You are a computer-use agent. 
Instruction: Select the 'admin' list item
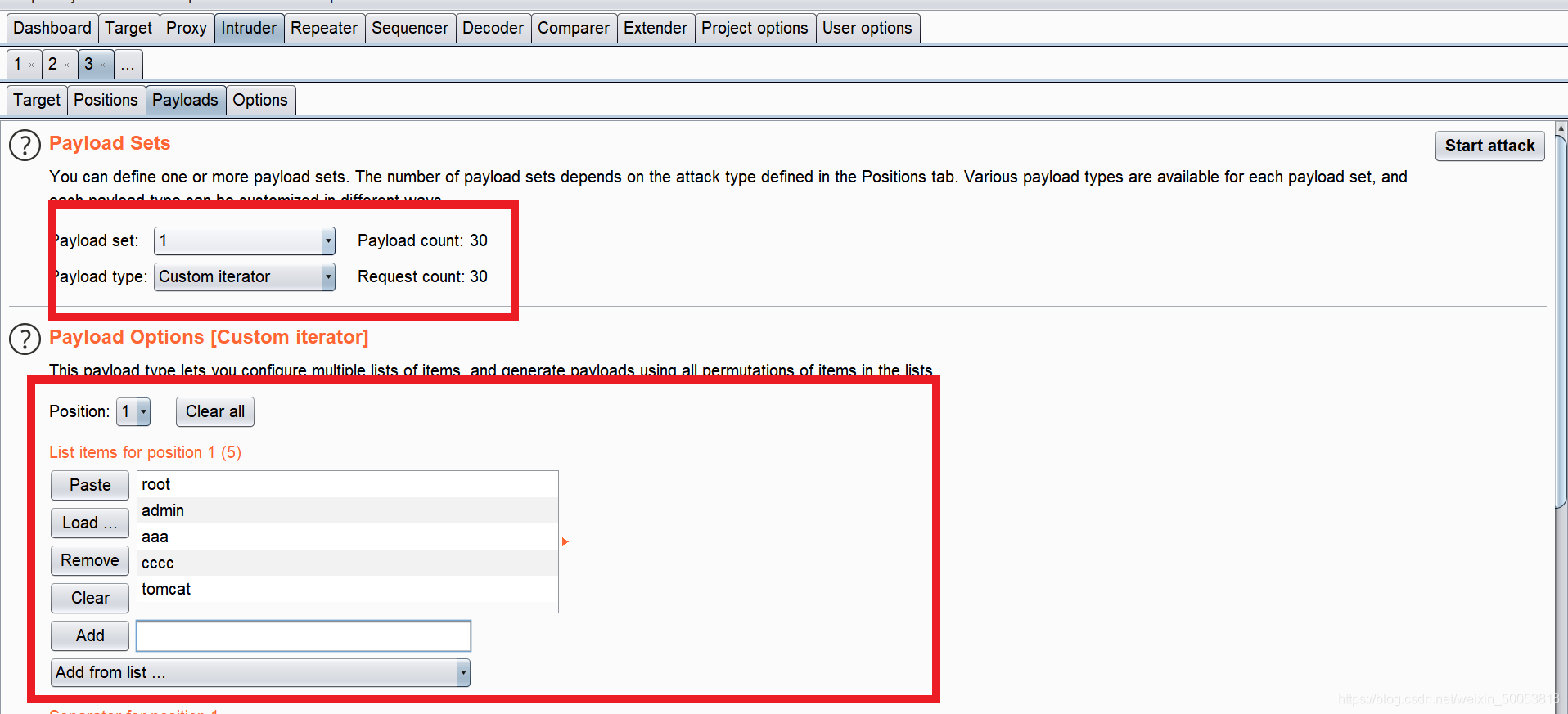point(348,510)
